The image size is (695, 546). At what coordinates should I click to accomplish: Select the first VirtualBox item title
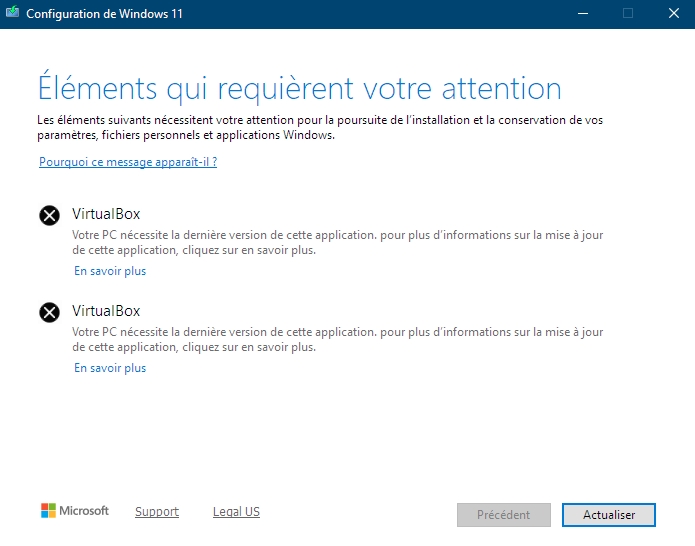point(106,214)
